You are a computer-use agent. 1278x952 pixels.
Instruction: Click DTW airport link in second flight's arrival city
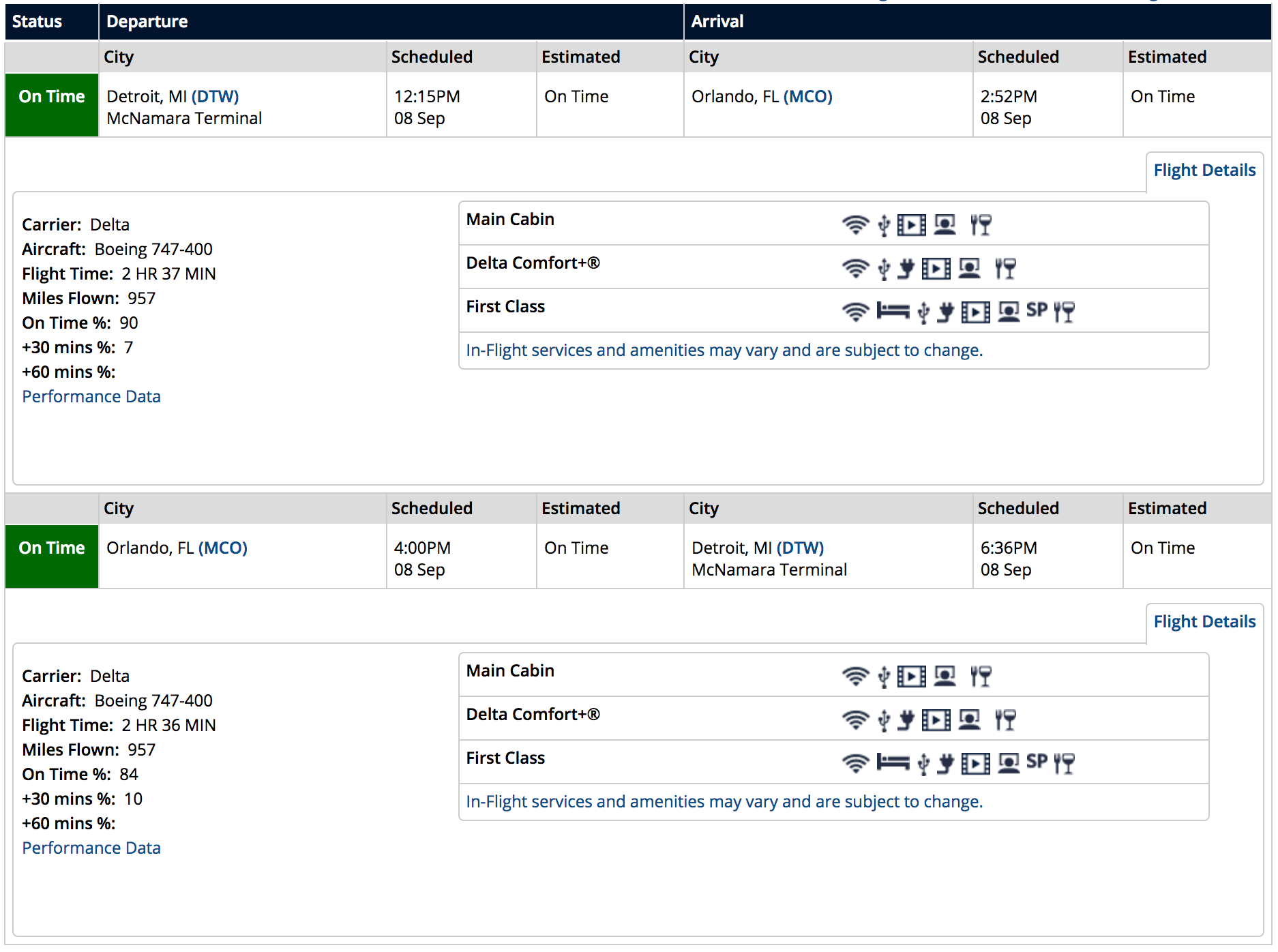point(800,548)
